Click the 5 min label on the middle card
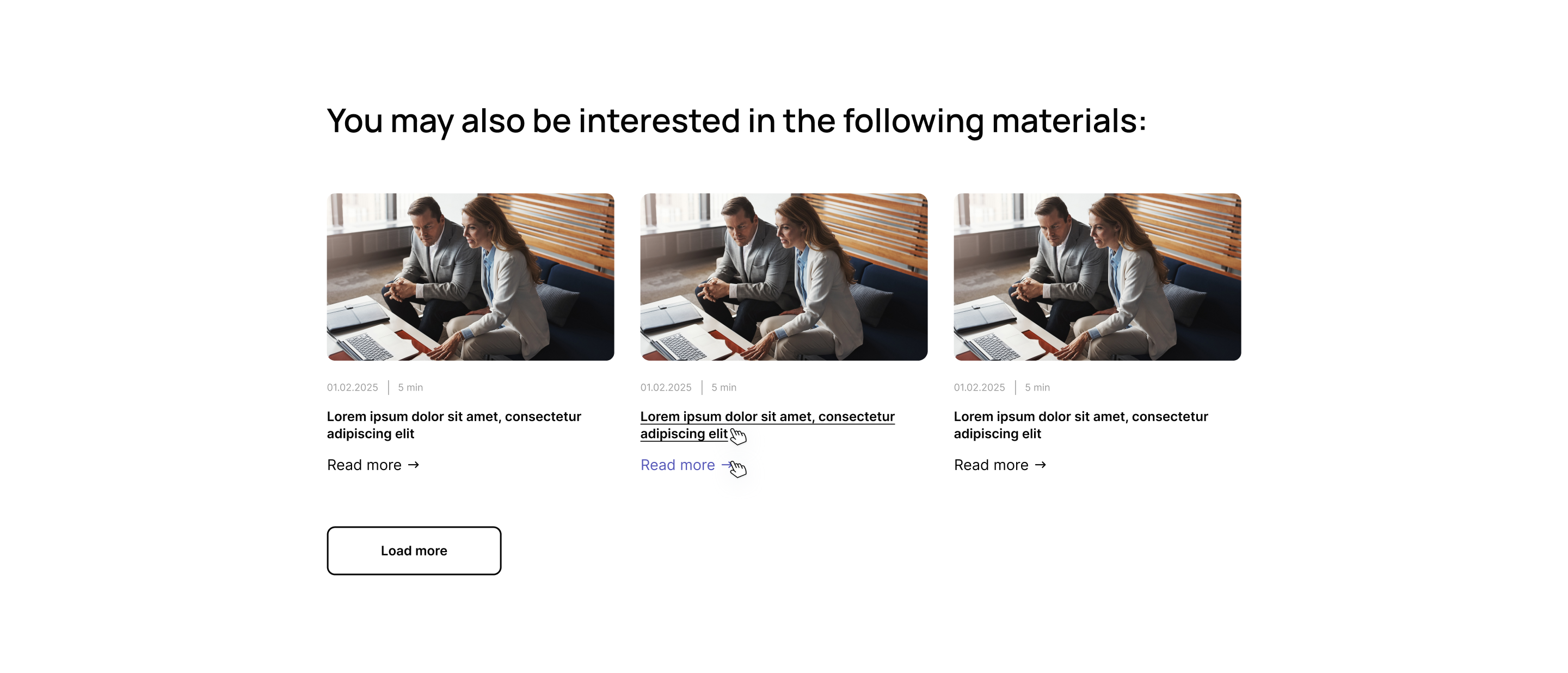The height and width of the screenshot is (673, 1568). (x=724, y=387)
